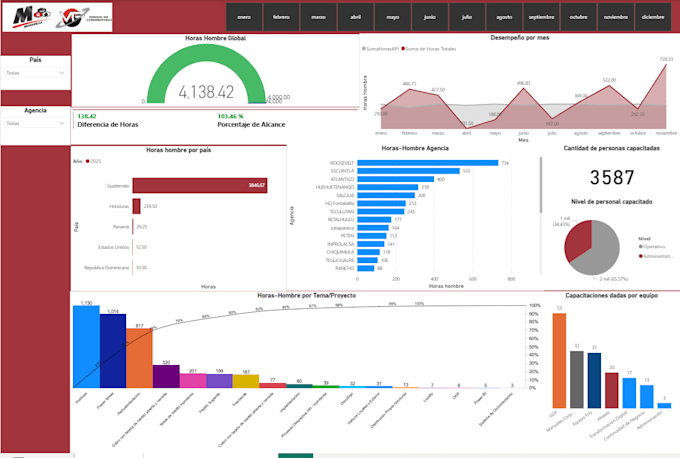The height and width of the screenshot is (458, 680).
Task: Toggle the SumaHorasKPI legend marker
Action: 364,49
